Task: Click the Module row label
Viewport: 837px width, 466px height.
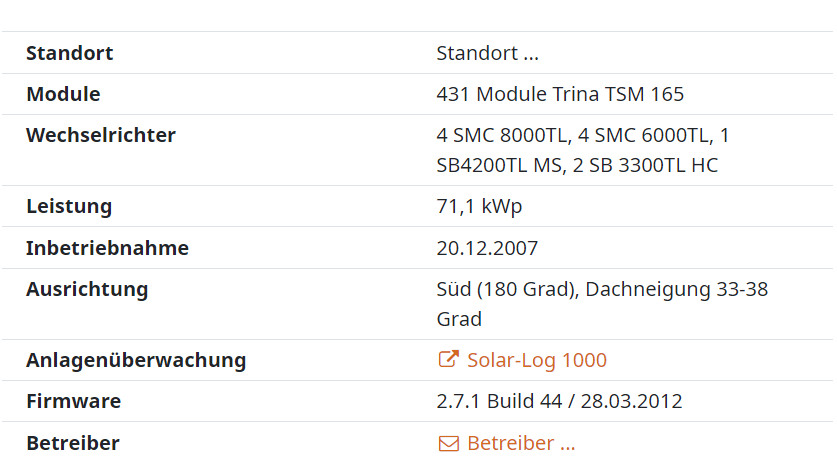Action: [63, 95]
